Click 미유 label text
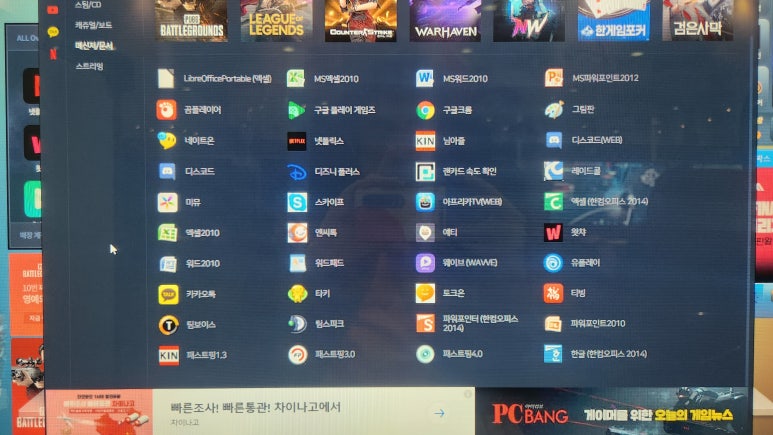This screenshot has width=773, height=435. click(193, 202)
